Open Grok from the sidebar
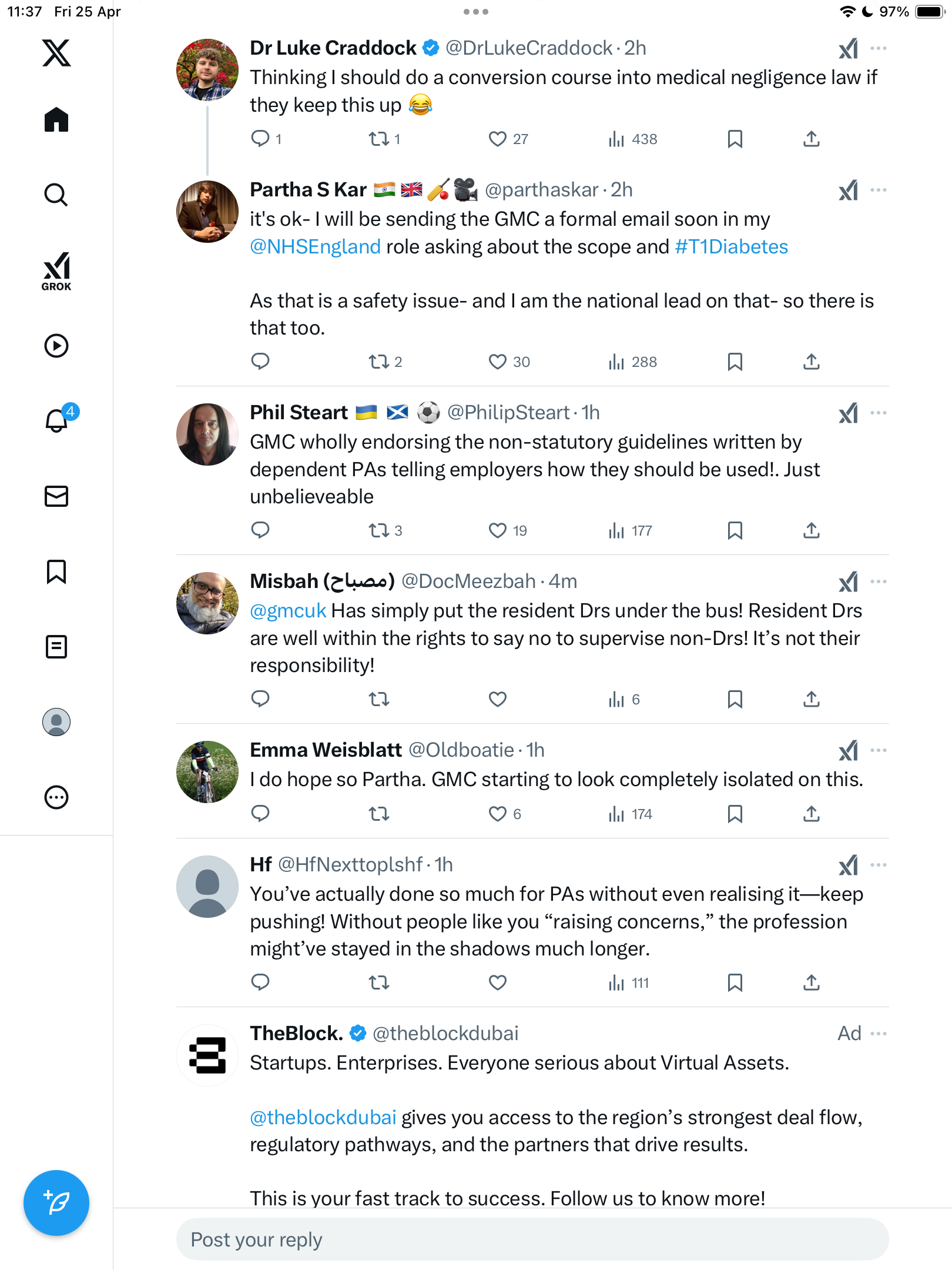Viewport: 952px width, 1270px height. pyautogui.click(x=56, y=271)
